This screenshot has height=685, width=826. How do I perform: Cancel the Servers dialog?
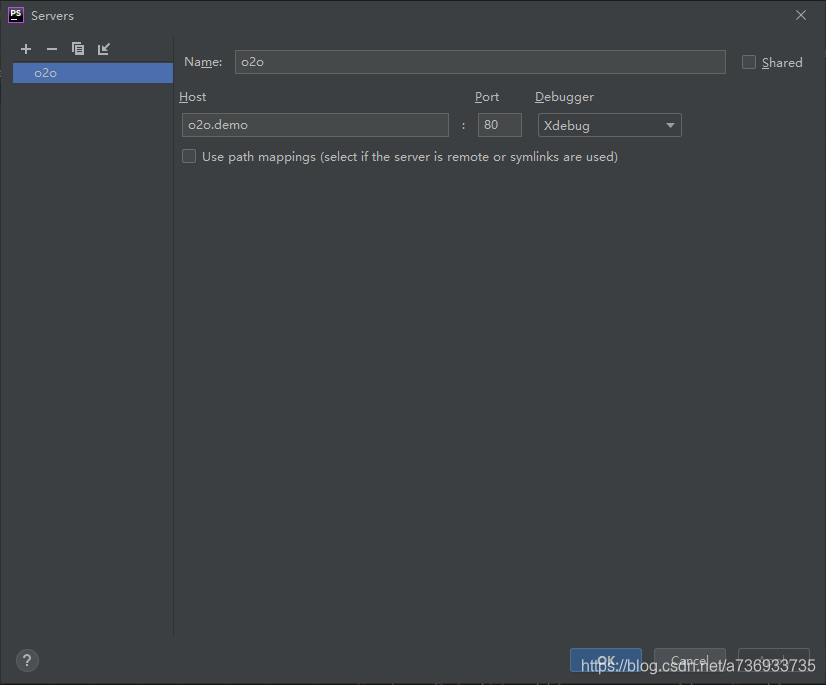pos(689,661)
